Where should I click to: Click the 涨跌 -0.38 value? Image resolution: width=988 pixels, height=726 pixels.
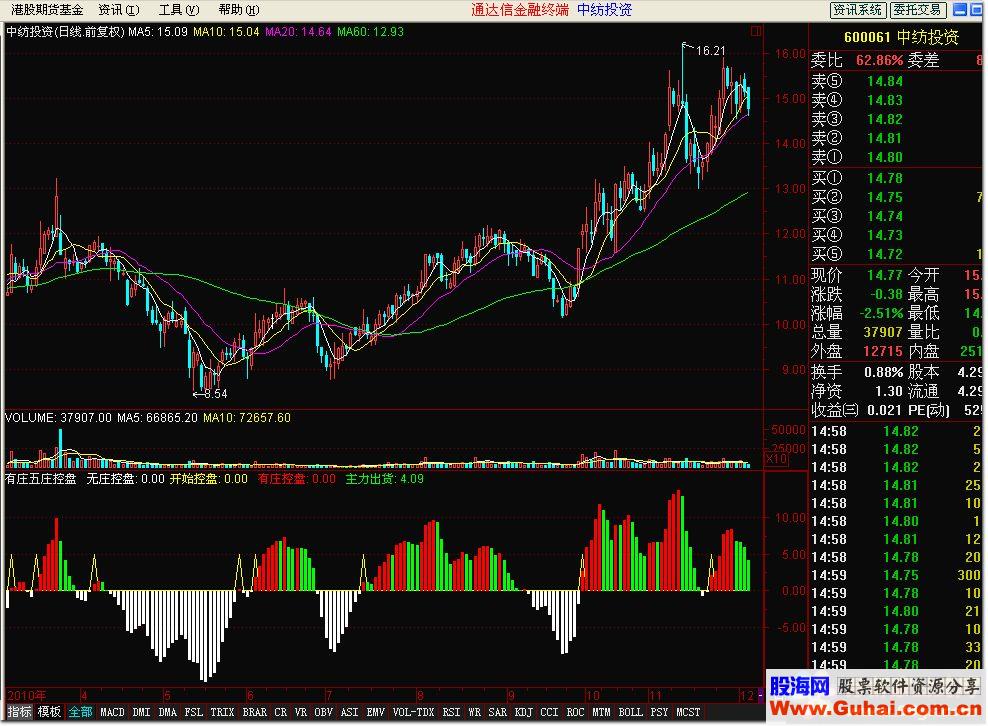886,294
